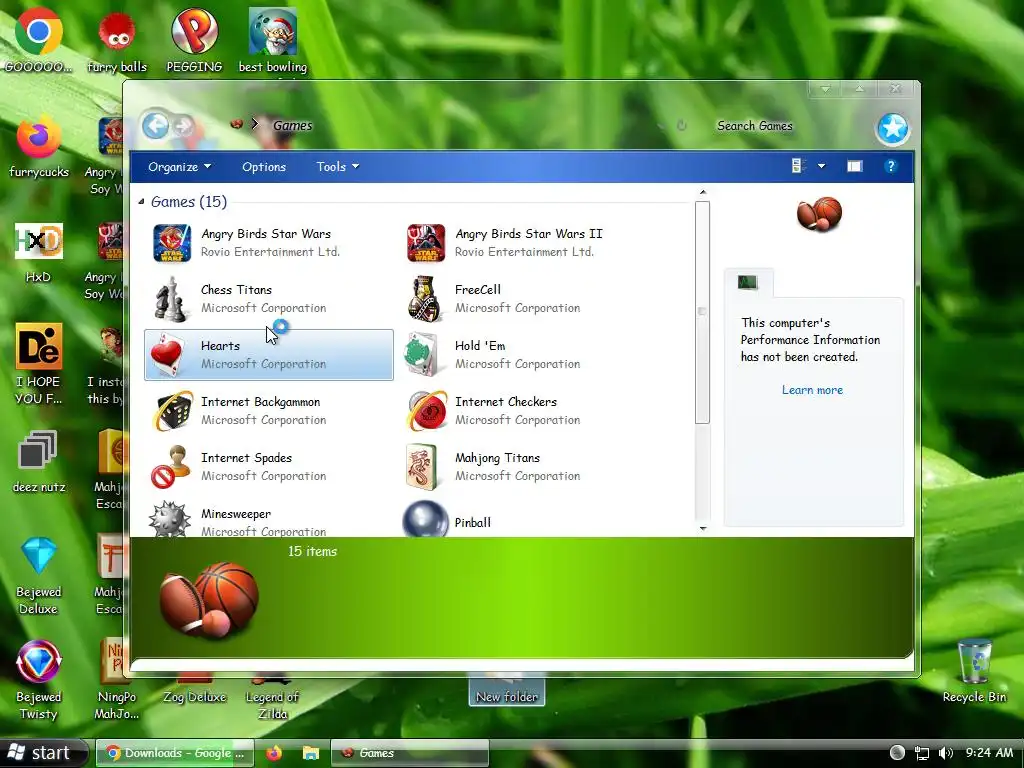
Task: Click the scroll down arrow in games list
Action: point(703,528)
